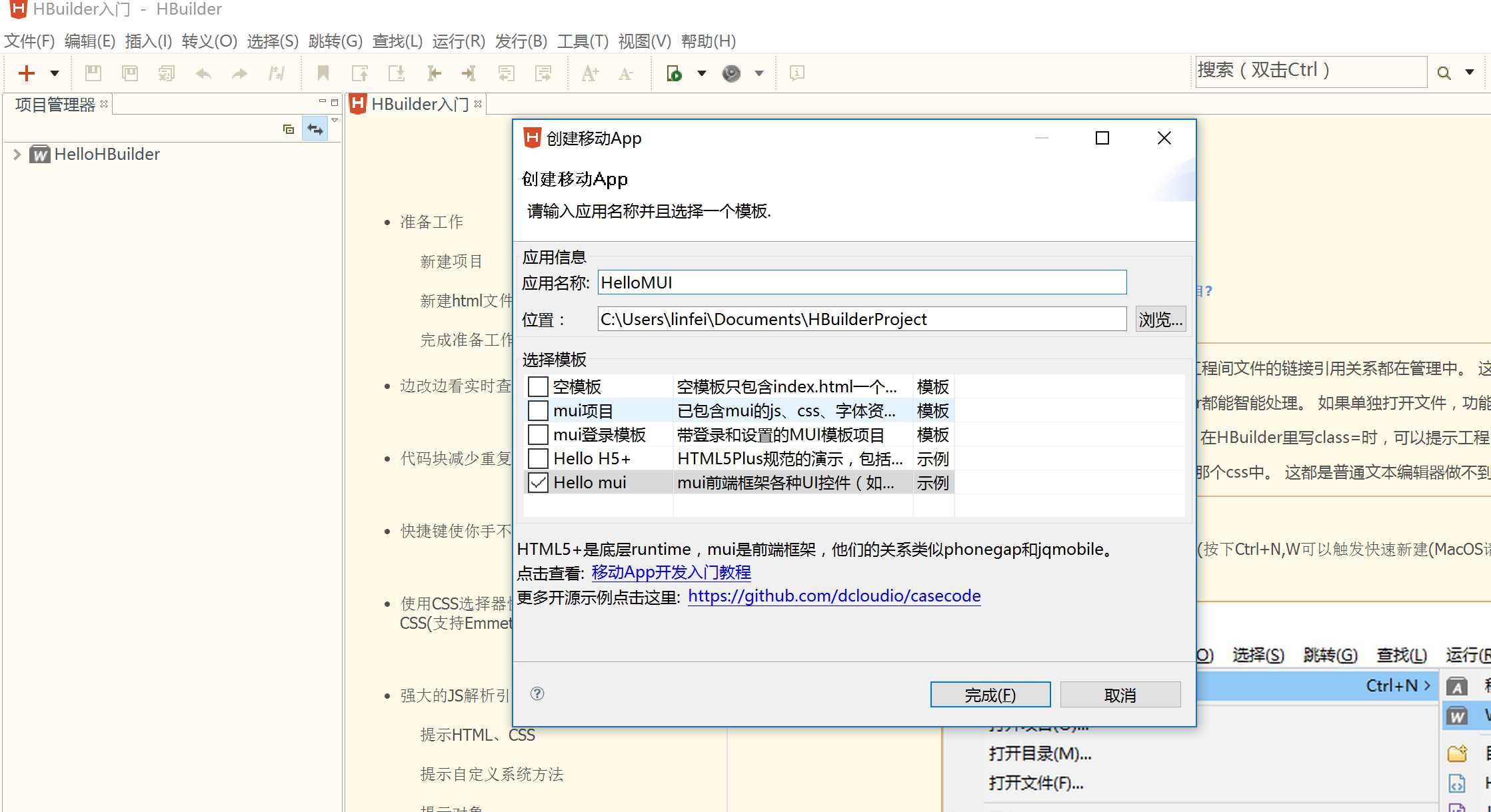Click the 完成(F) finish button

click(990, 695)
